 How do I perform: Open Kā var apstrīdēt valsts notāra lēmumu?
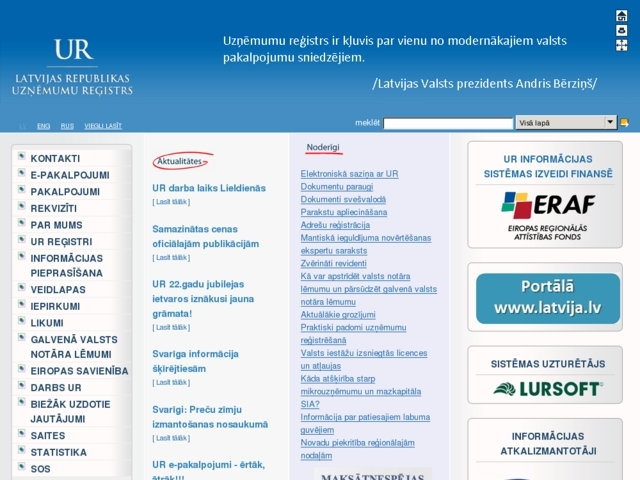[369, 289]
